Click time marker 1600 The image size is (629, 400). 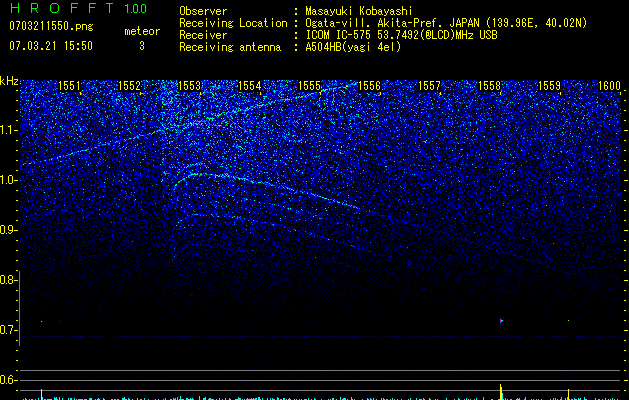click(x=609, y=86)
